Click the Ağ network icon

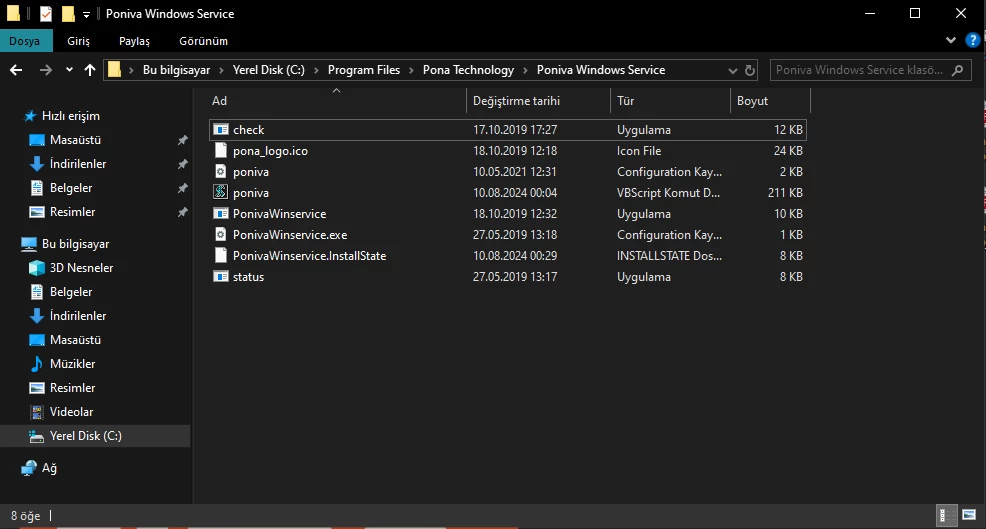tap(29, 468)
